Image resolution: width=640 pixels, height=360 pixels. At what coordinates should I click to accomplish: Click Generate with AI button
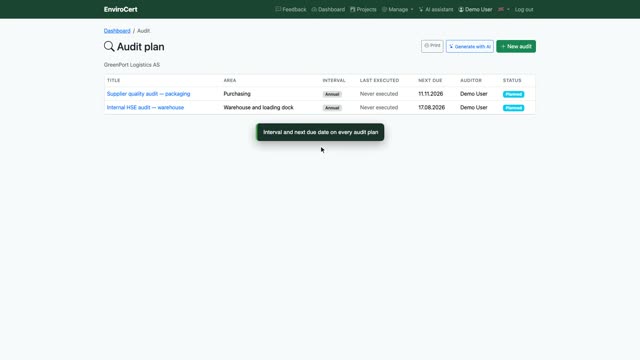pyautogui.click(x=470, y=46)
